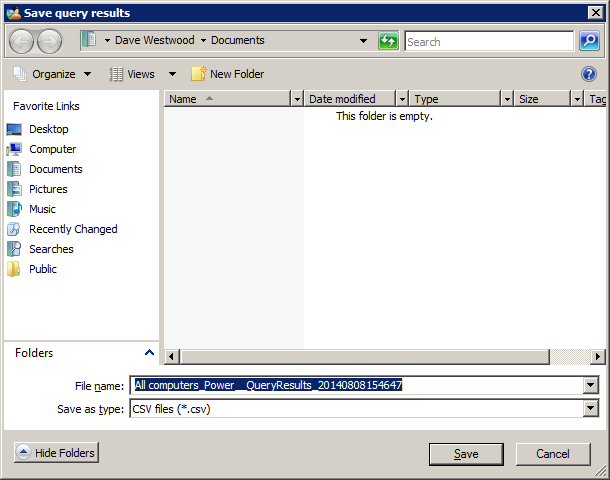
Task: Open Computer in Favorite Links
Action: click(x=52, y=149)
